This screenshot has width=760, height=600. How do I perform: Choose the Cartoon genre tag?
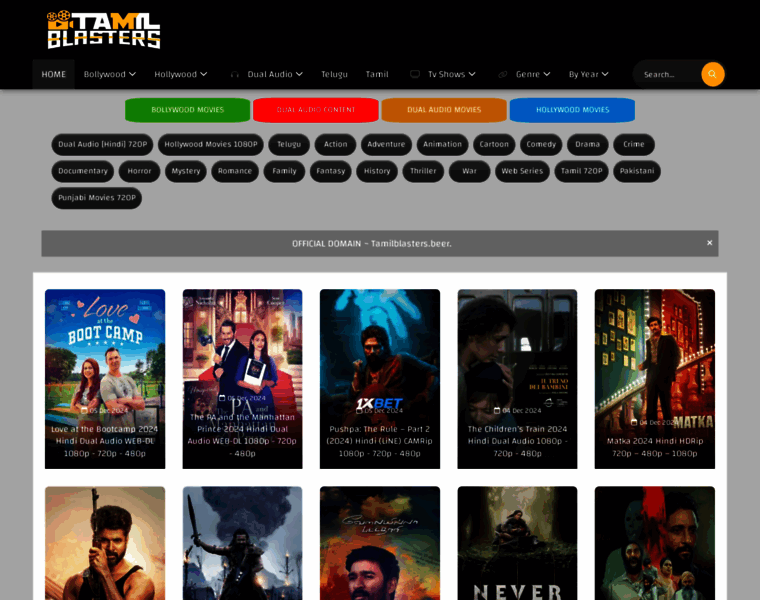[x=494, y=144]
